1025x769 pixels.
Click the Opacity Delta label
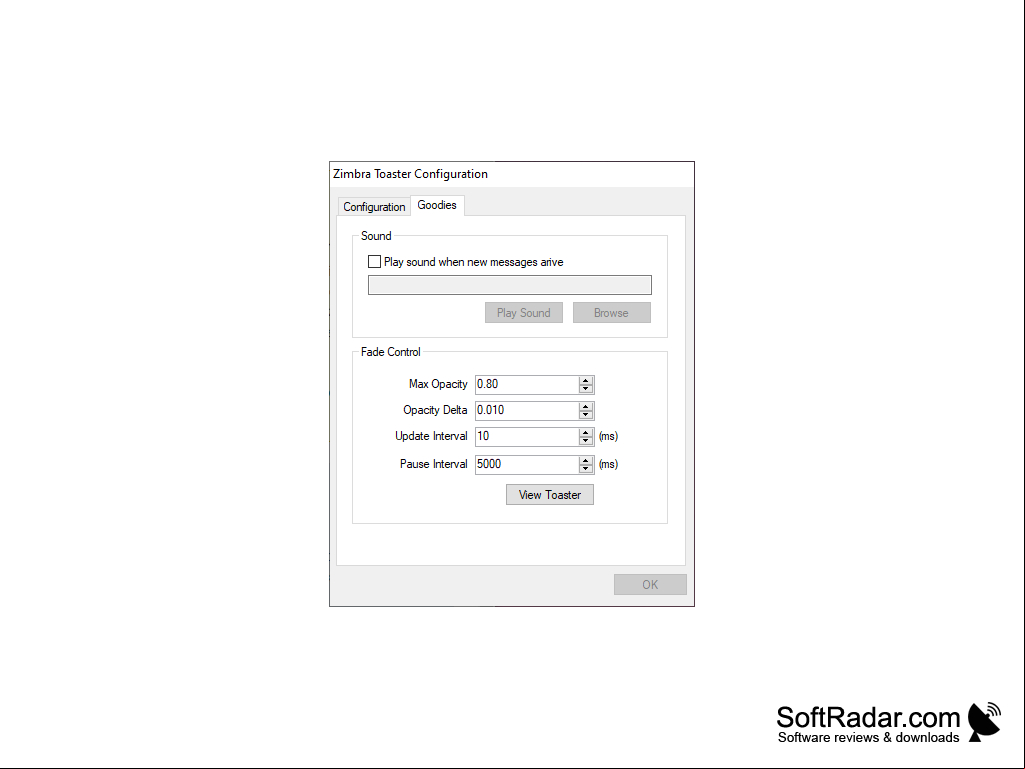click(435, 410)
